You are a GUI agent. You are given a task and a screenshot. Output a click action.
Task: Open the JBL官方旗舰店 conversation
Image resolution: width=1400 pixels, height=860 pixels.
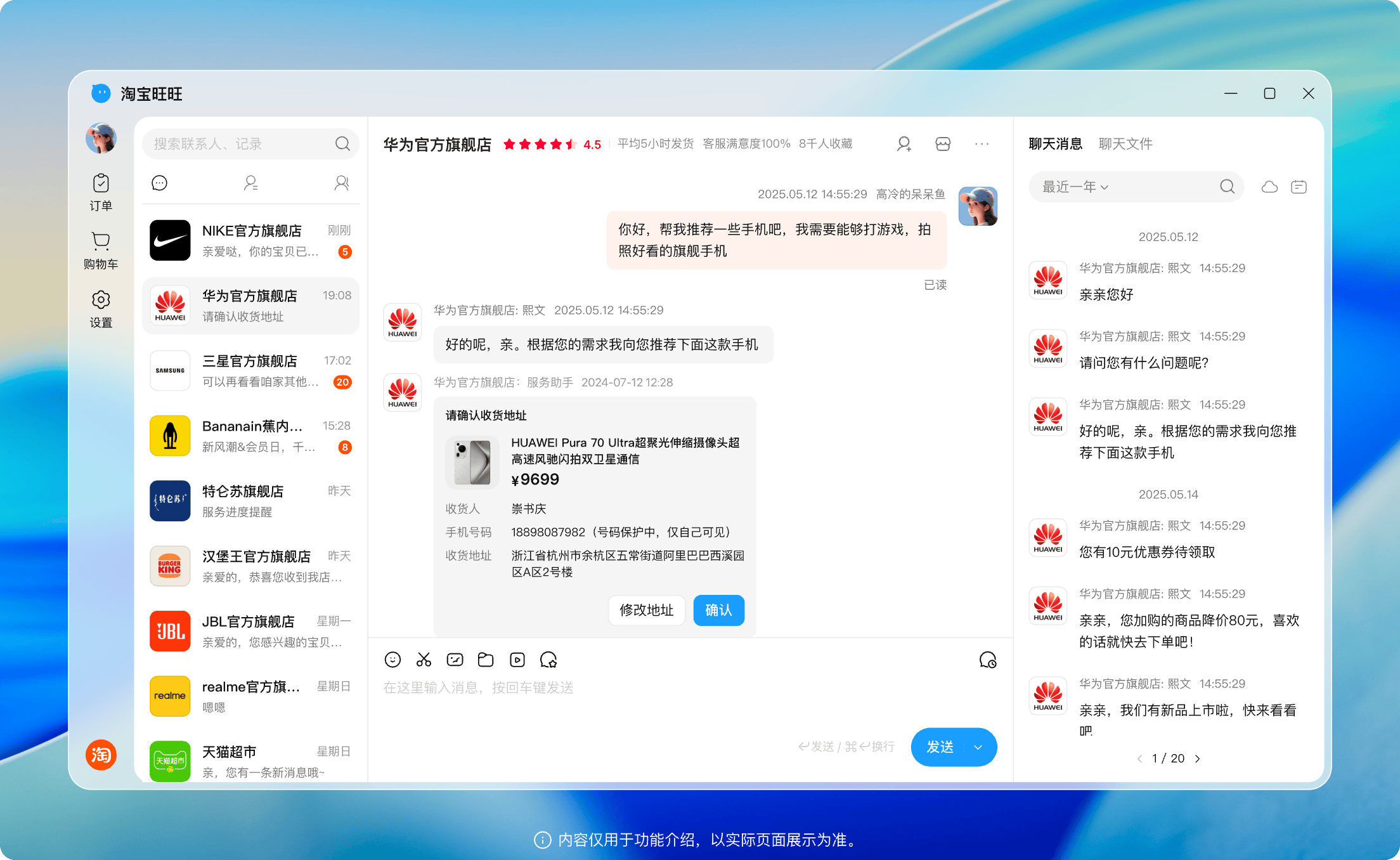coord(250,632)
